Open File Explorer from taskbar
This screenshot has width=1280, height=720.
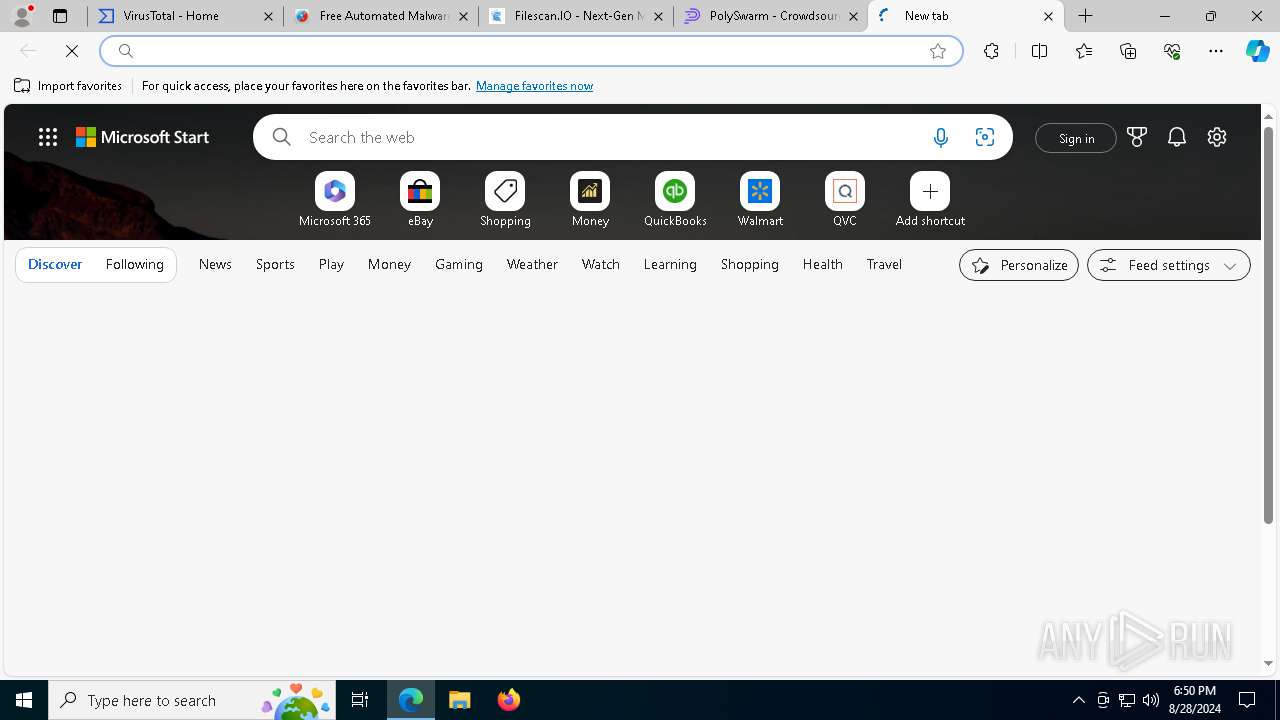click(x=460, y=700)
